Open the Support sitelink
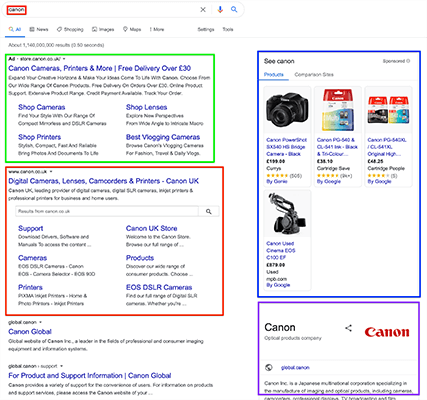This screenshot has height=400, width=427. [x=30, y=228]
